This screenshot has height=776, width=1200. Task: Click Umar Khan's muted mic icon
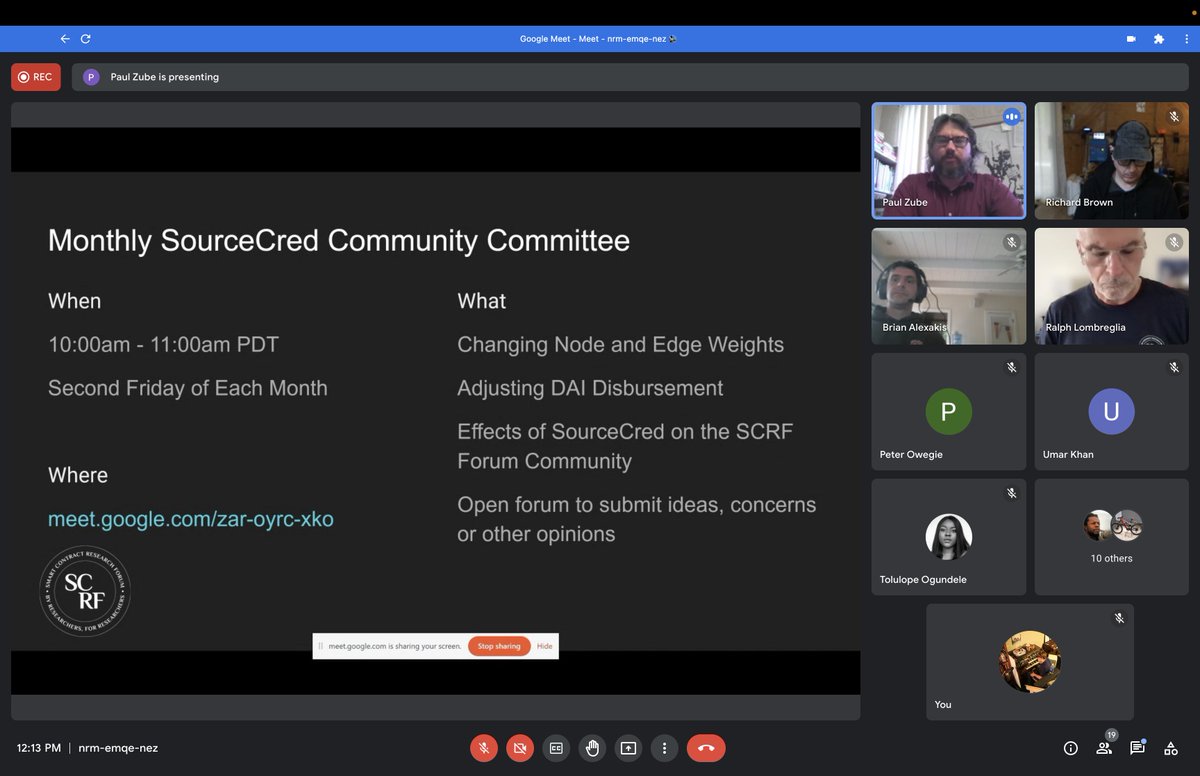[1174, 368]
